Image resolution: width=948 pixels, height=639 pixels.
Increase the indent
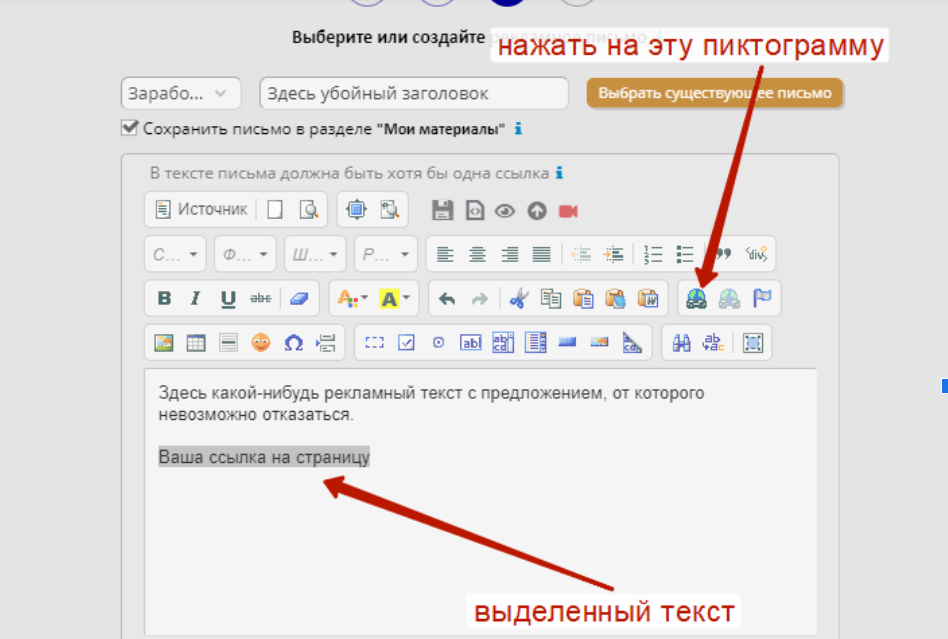point(614,255)
